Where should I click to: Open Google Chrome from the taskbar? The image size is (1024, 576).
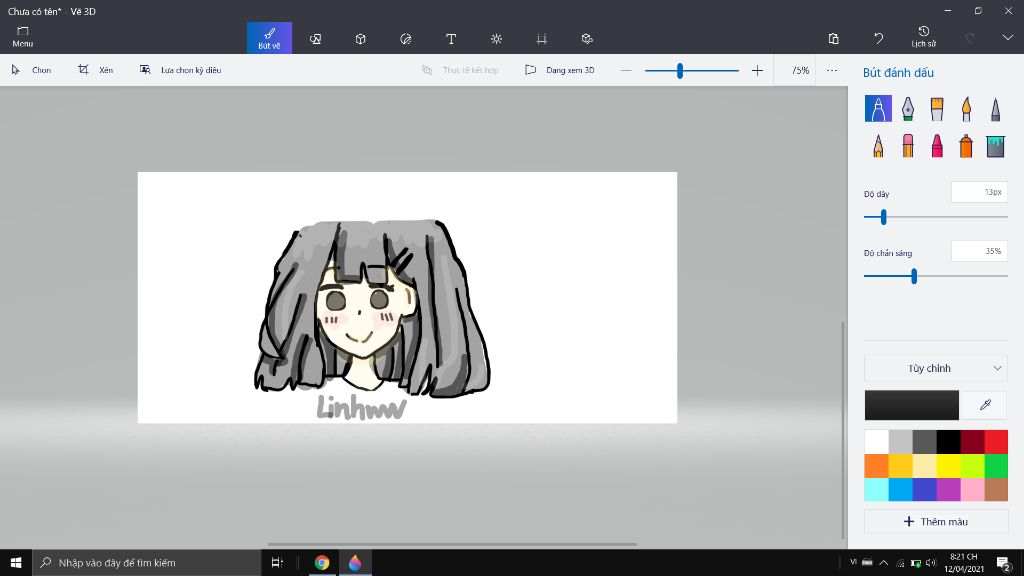pos(322,562)
